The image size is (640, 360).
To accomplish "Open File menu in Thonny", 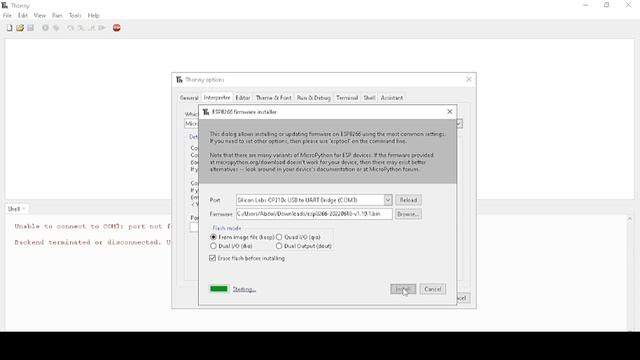I will click(7, 16).
